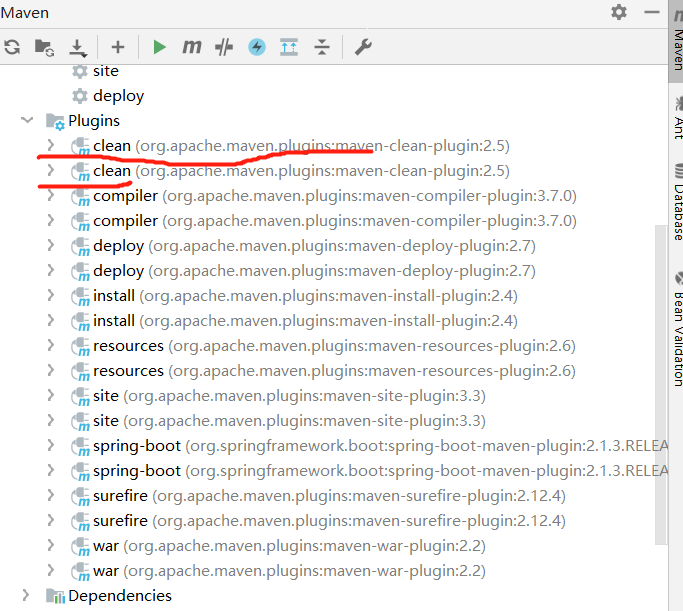This screenshot has height=611, width=683.
Task: Expand the first spring-boot plugin node
Action: [x=51, y=445]
